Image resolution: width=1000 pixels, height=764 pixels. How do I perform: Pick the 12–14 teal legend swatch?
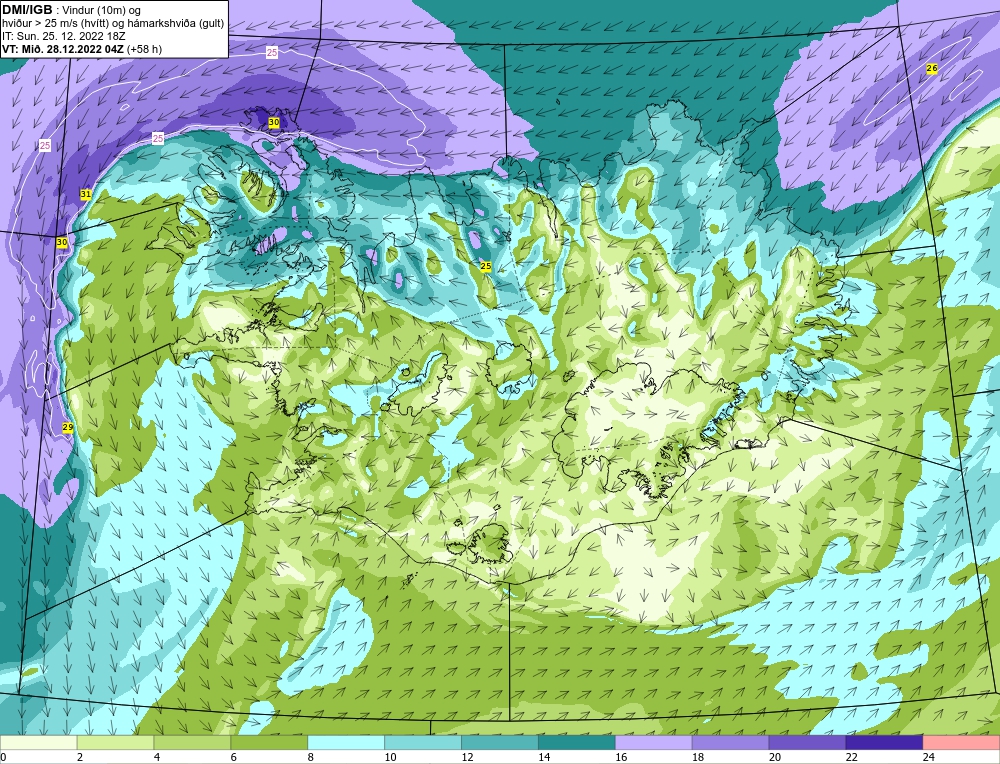pos(500,742)
